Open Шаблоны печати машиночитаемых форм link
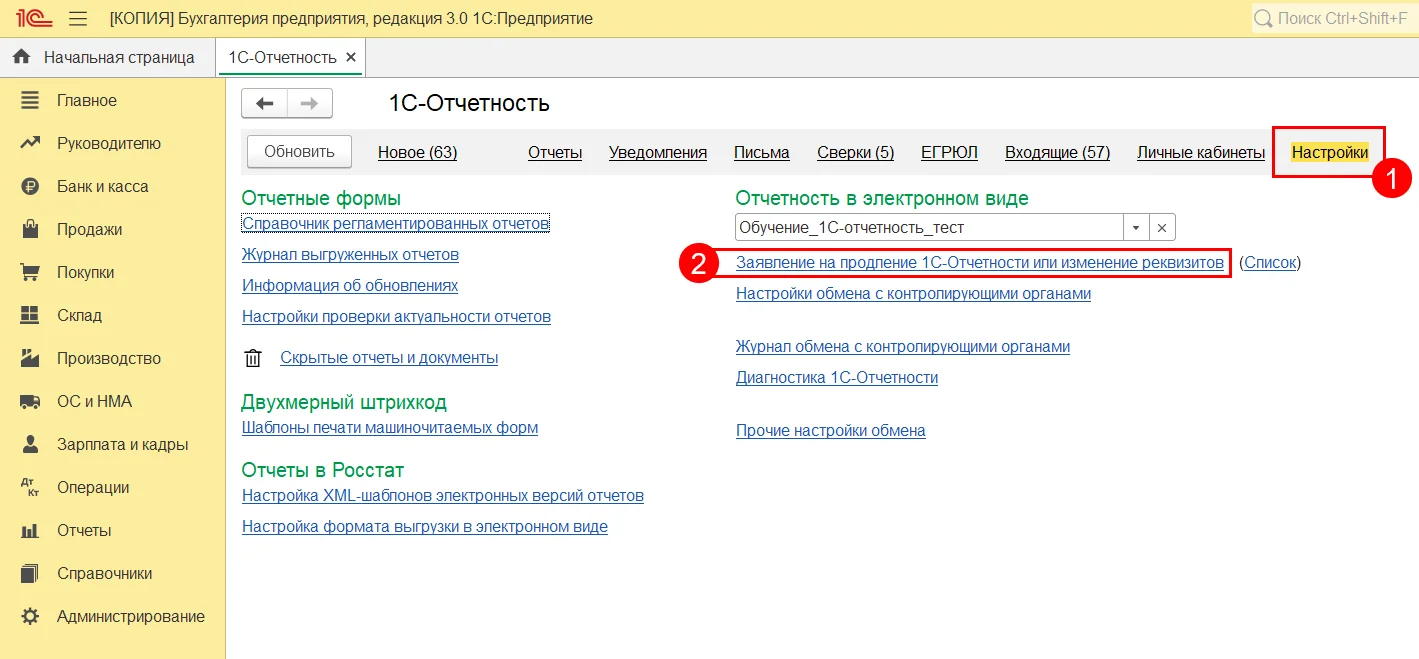This screenshot has width=1419, height=659. tap(390, 427)
